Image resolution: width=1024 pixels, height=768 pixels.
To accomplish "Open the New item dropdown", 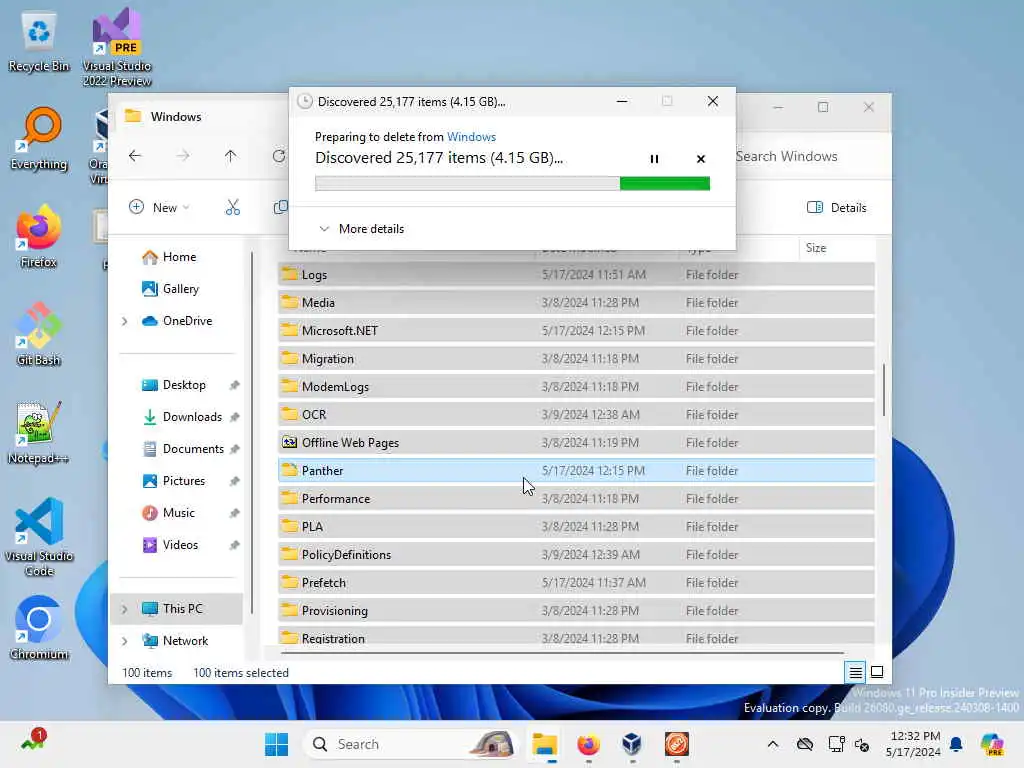I will [x=159, y=208].
